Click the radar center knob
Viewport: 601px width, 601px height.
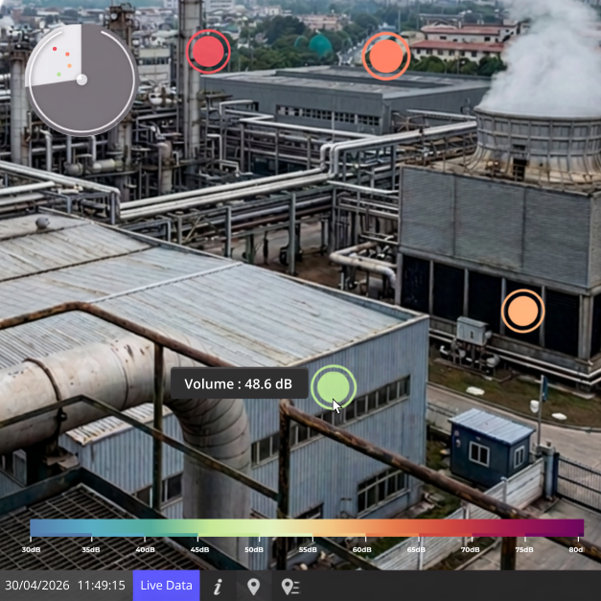[x=82, y=80]
